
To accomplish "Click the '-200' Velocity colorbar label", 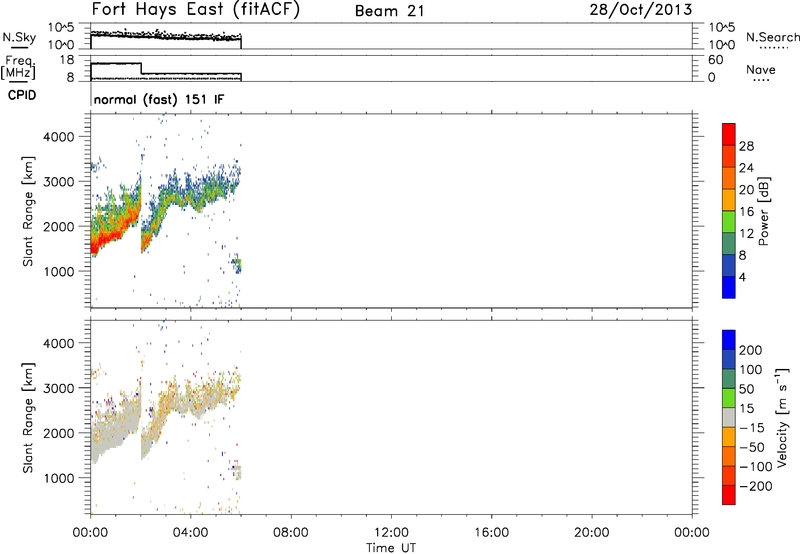I will tap(756, 486).
